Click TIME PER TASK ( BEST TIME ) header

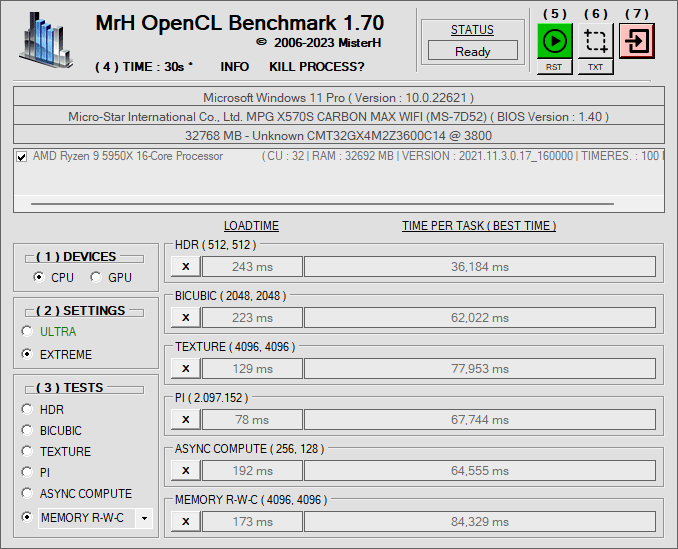tap(479, 226)
